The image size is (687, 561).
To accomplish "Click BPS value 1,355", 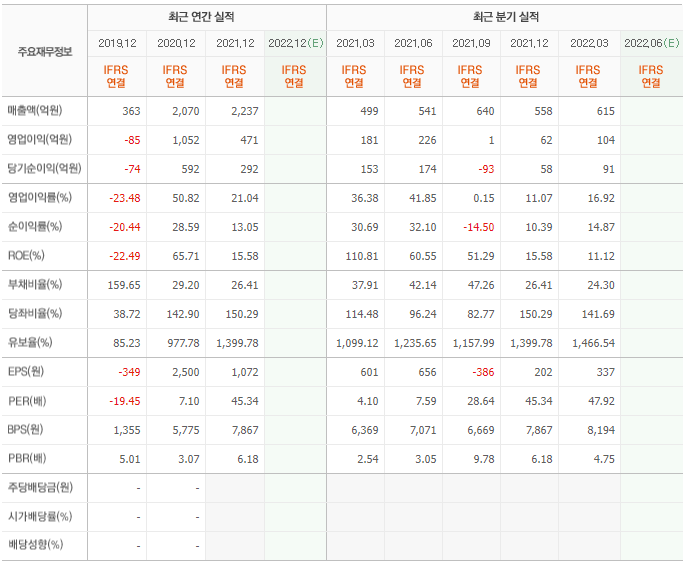I will click(127, 430).
